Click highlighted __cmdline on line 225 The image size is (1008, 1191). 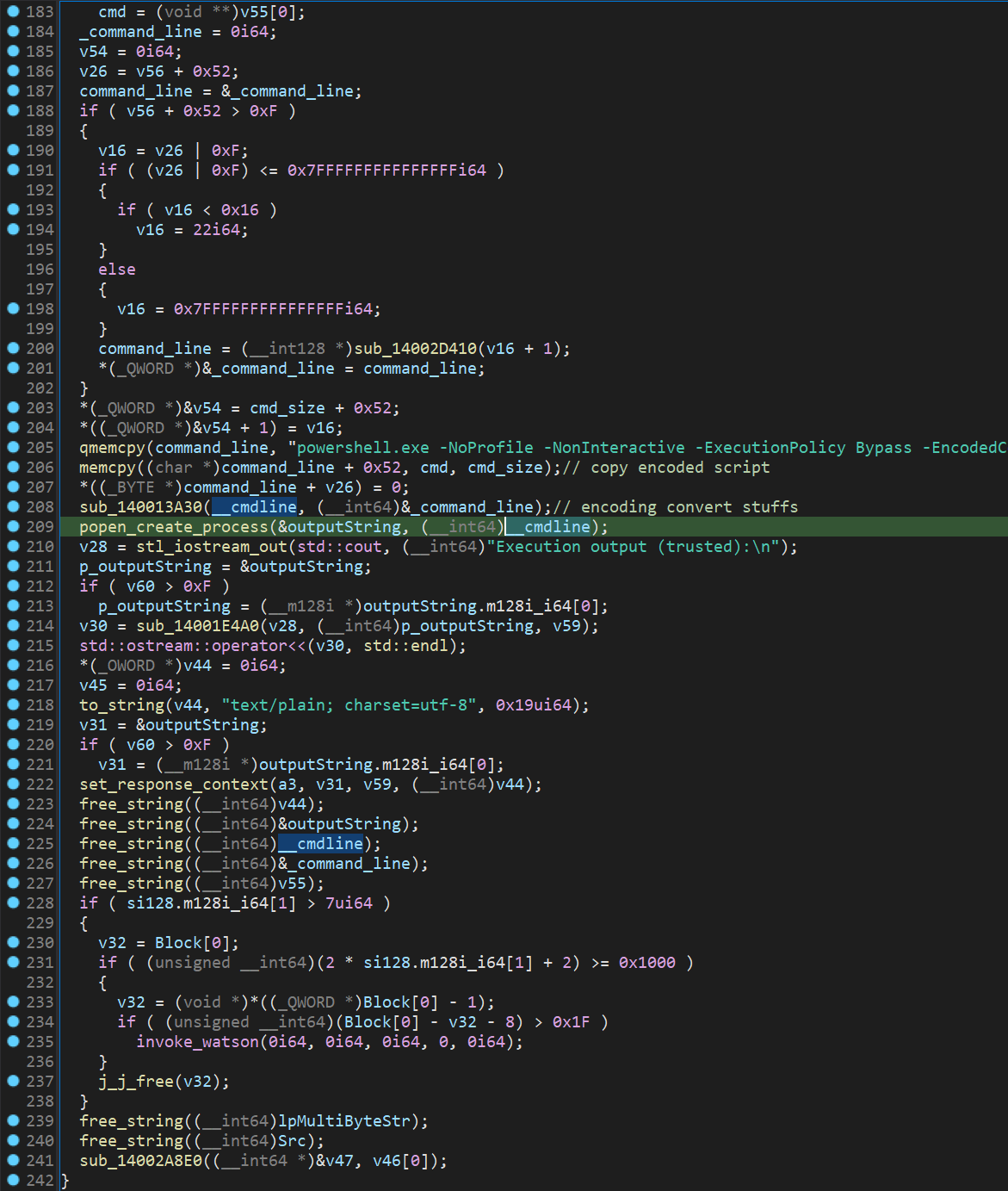pyautogui.click(x=321, y=844)
